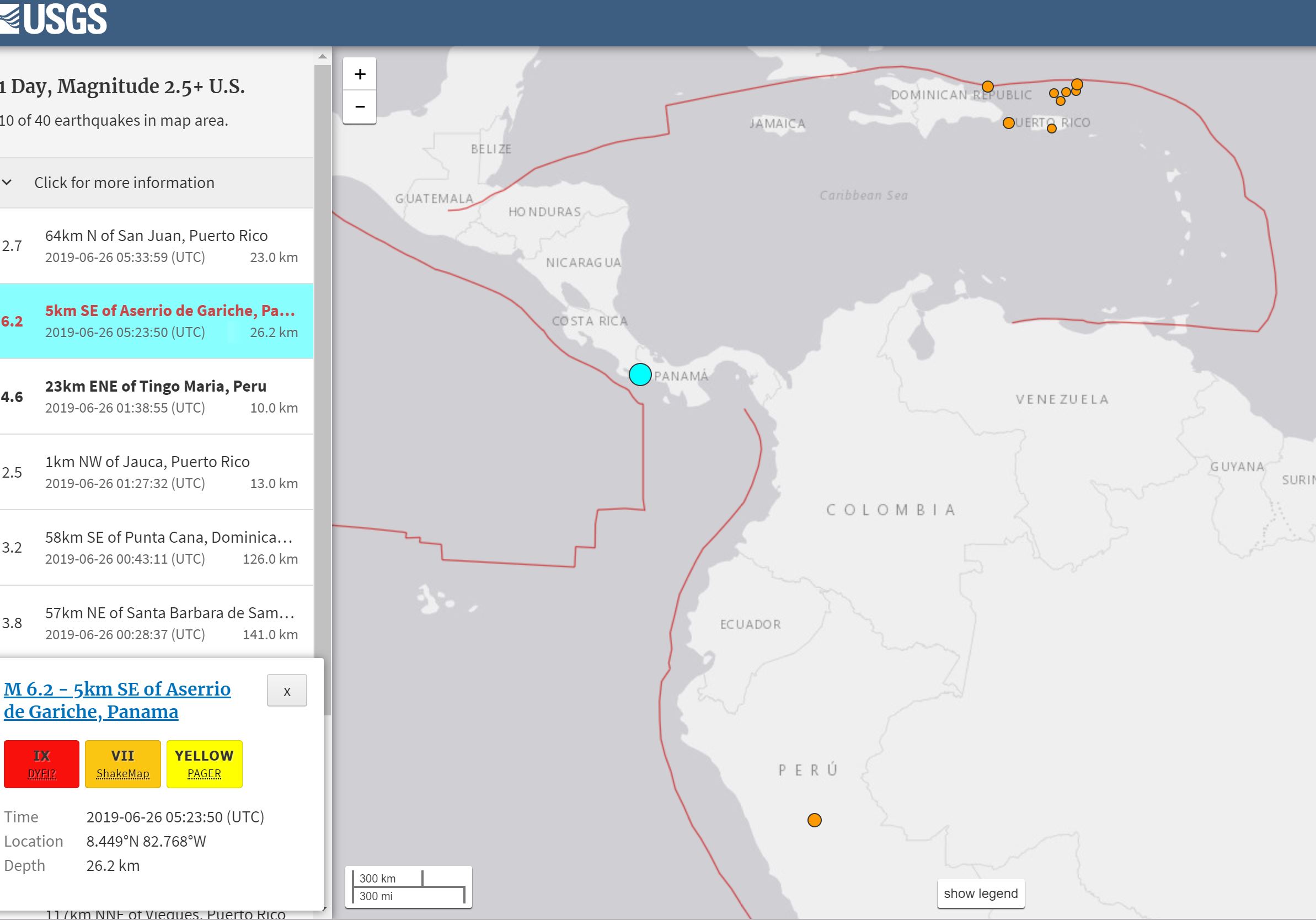Select the 64km N of San Juan earthquake
The width and height of the screenshot is (1316, 920).
pyautogui.click(x=156, y=245)
